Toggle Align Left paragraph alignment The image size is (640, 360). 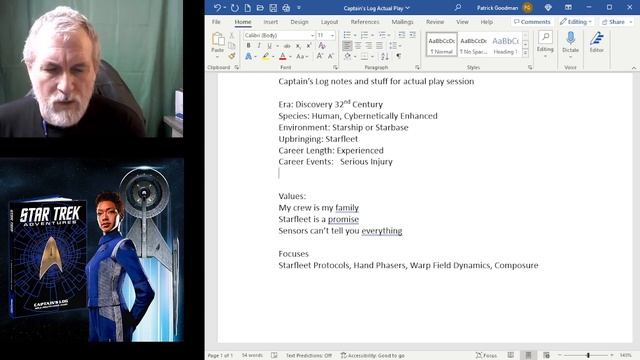(x=347, y=46)
